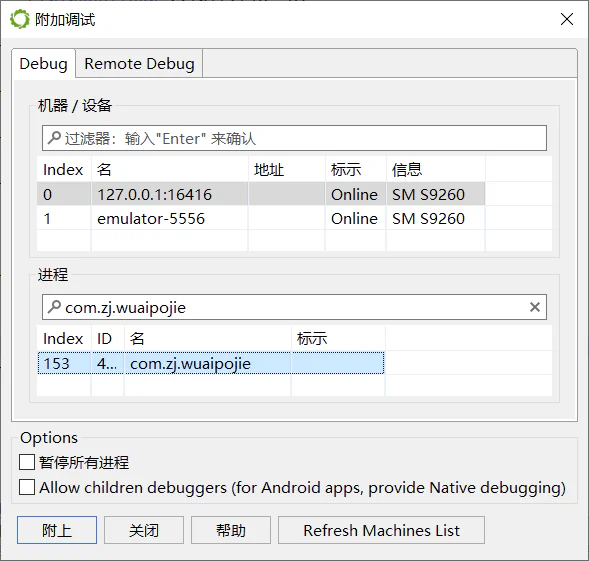The width and height of the screenshot is (589, 561).
Task: Click the 名 column header in device table
Action: click(x=169, y=169)
